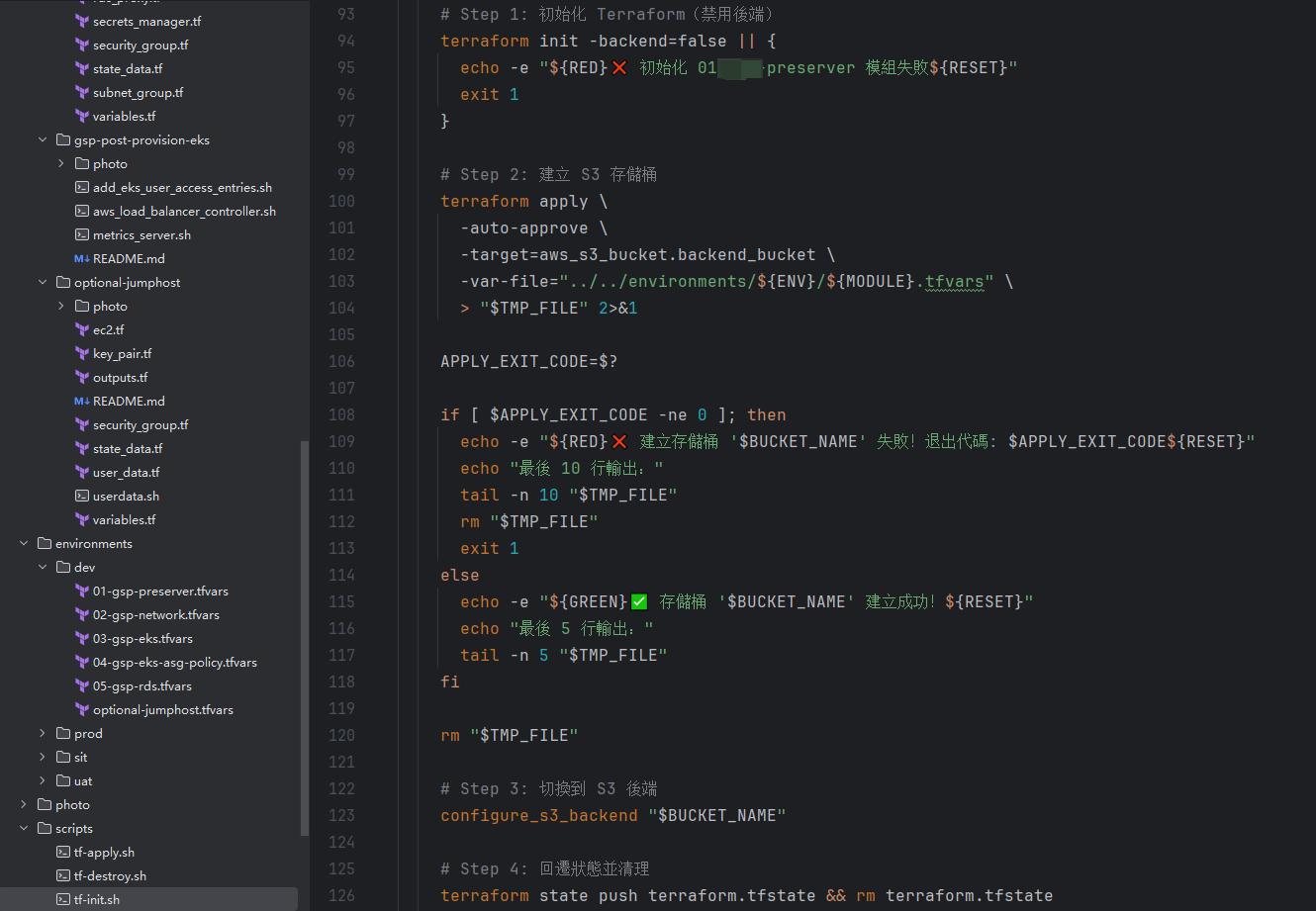Click the shell script icon of userdata.sh
1316x911 pixels.
tap(82, 497)
